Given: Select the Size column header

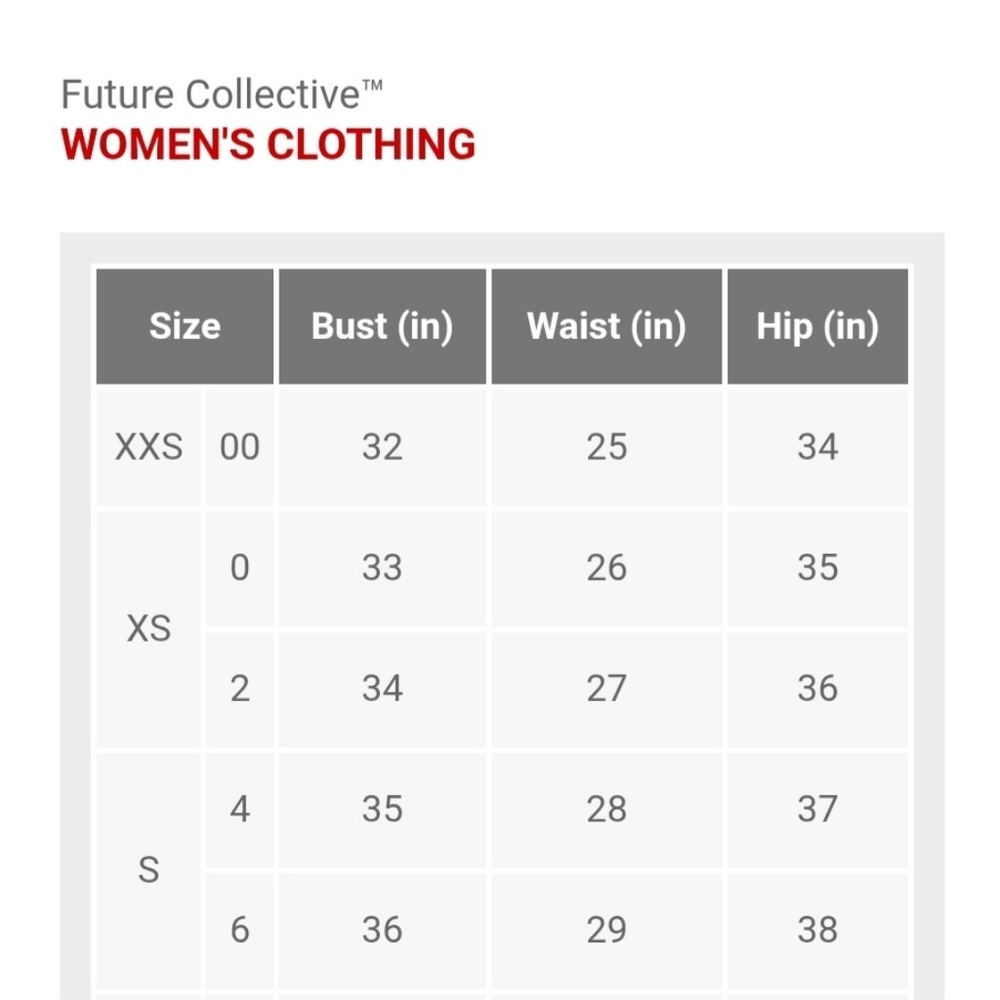Looking at the screenshot, I should point(184,326).
